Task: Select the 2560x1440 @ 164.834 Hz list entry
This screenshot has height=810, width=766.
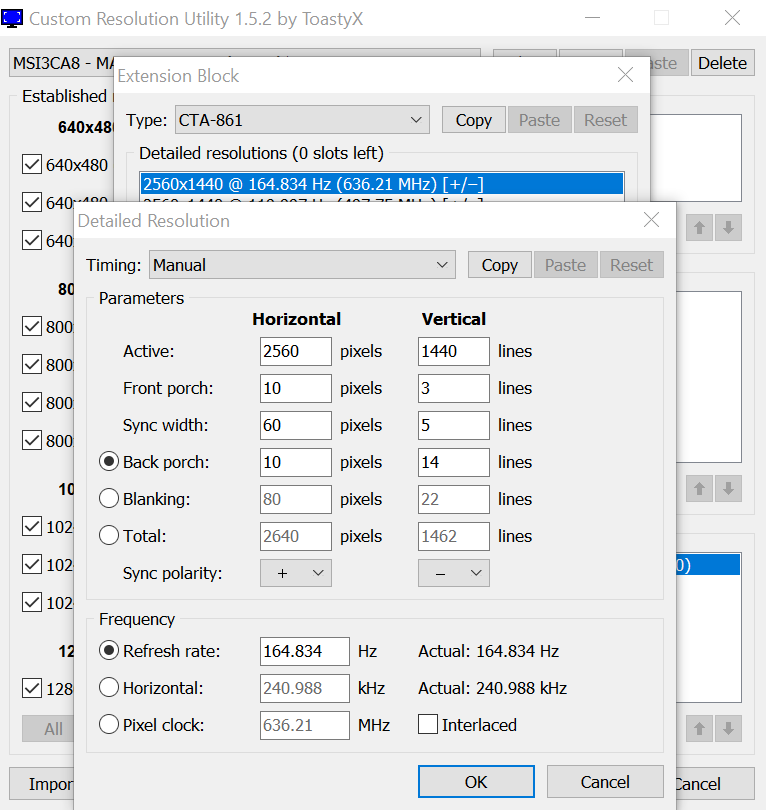Action: (380, 184)
